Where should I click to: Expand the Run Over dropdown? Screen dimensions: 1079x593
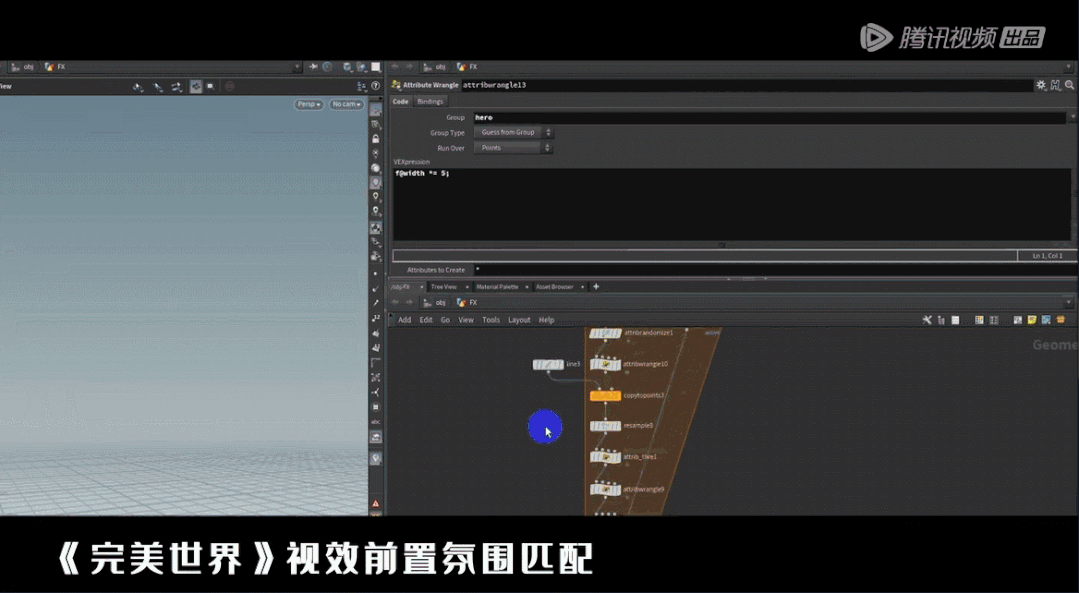[x=513, y=148]
